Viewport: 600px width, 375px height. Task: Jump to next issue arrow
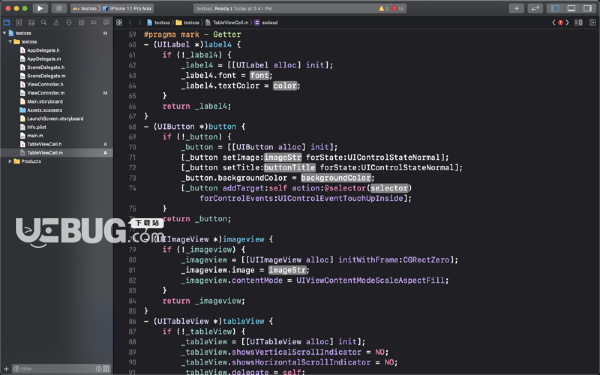click(x=567, y=23)
